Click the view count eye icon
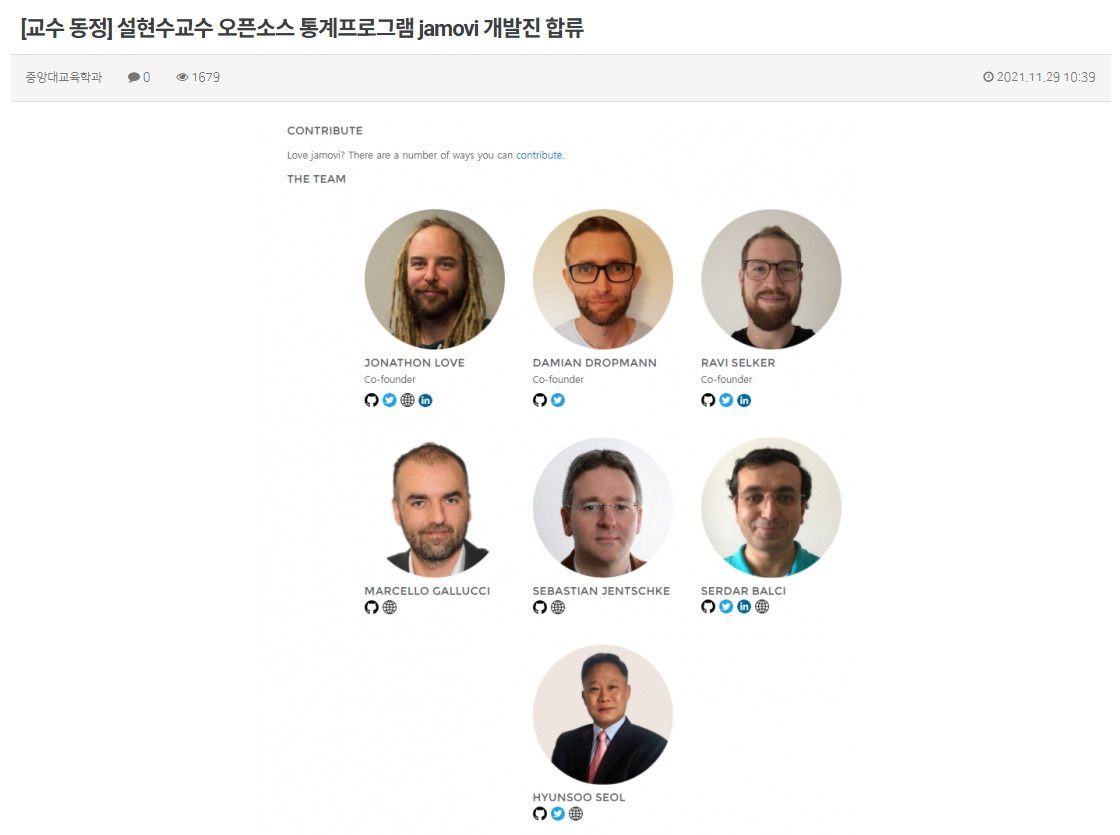 tap(182, 77)
